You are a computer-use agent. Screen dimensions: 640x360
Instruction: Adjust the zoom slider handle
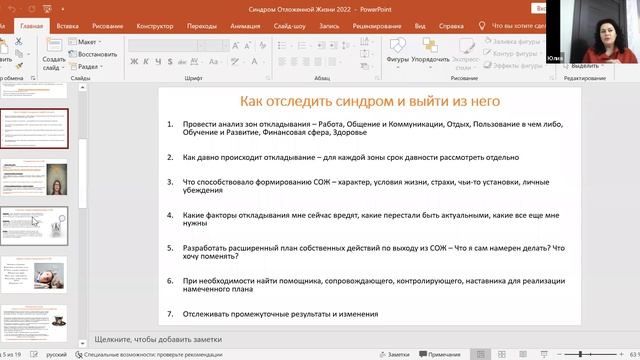pyautogui.click(x=580, y=354)
